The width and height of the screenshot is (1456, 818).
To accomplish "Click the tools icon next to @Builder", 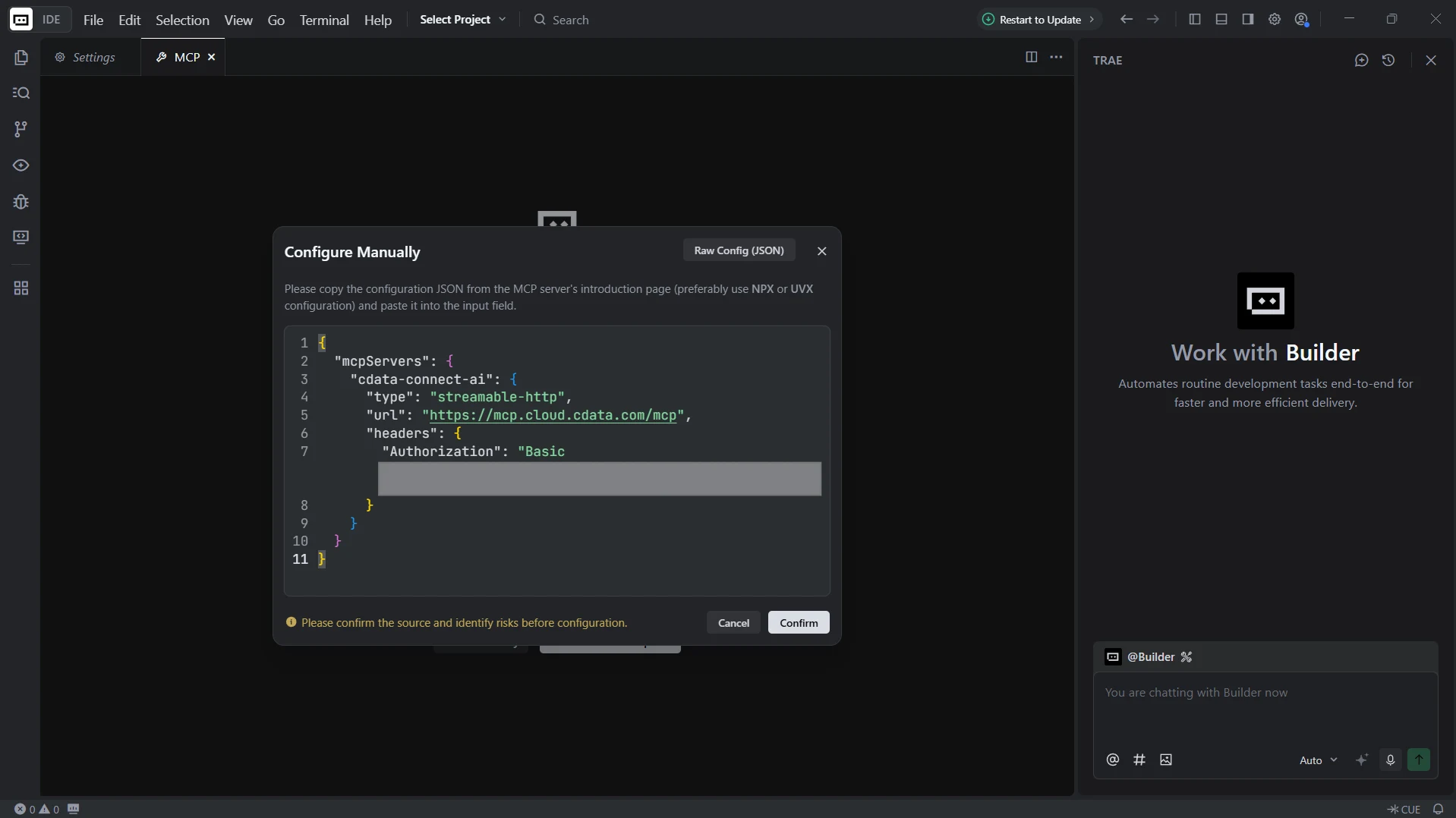I will (1187, 657).
